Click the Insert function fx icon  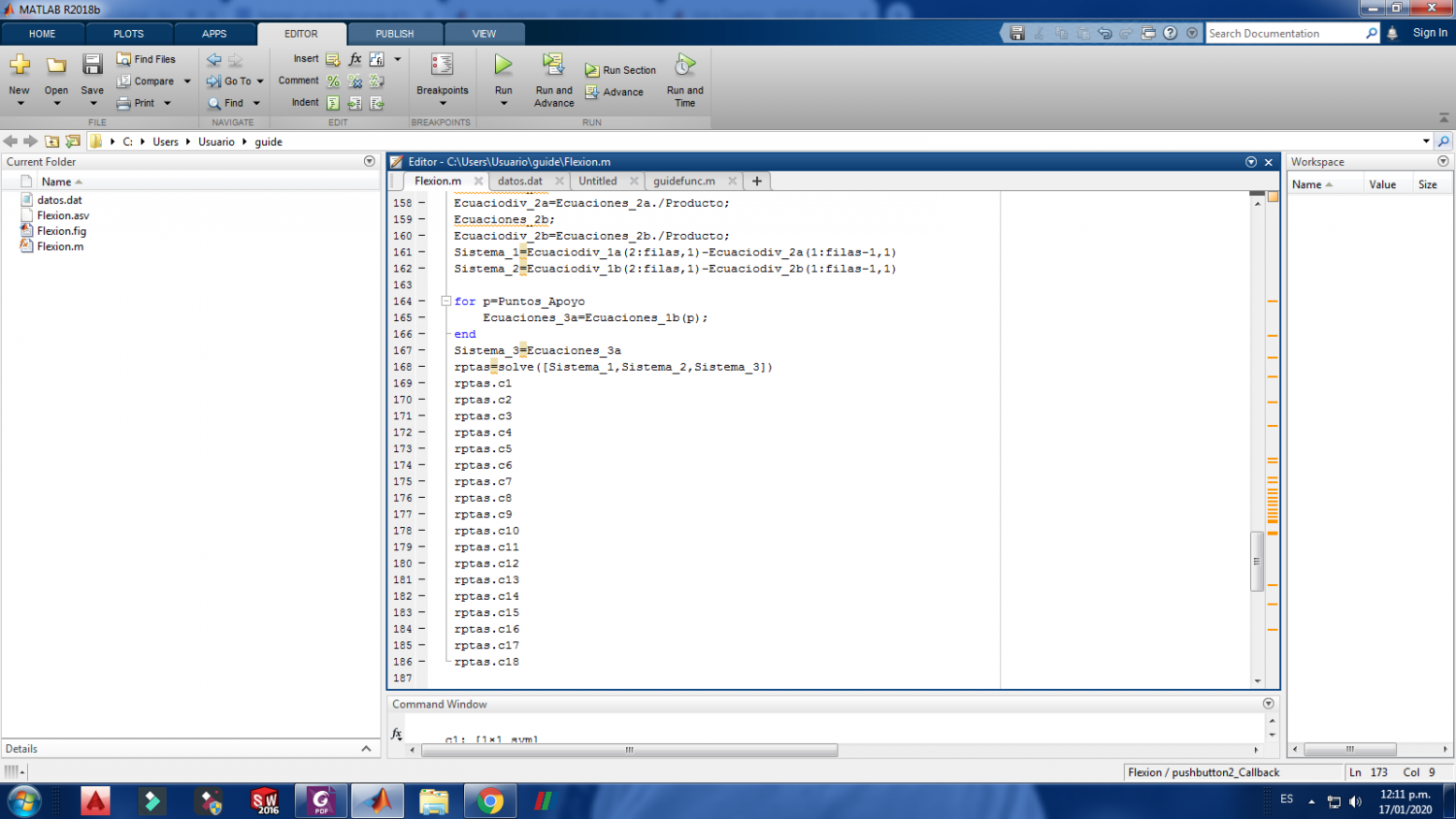click(355, 59)
